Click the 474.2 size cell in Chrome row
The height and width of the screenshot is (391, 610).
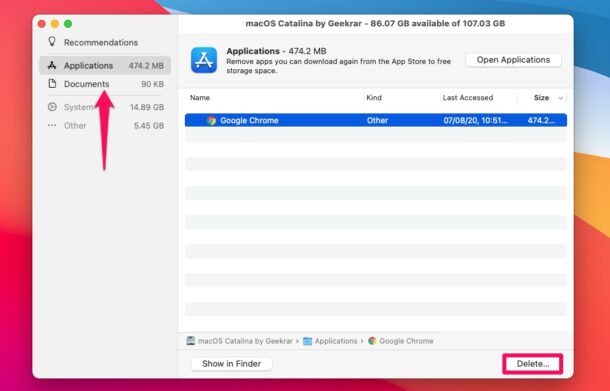point(542,121)
